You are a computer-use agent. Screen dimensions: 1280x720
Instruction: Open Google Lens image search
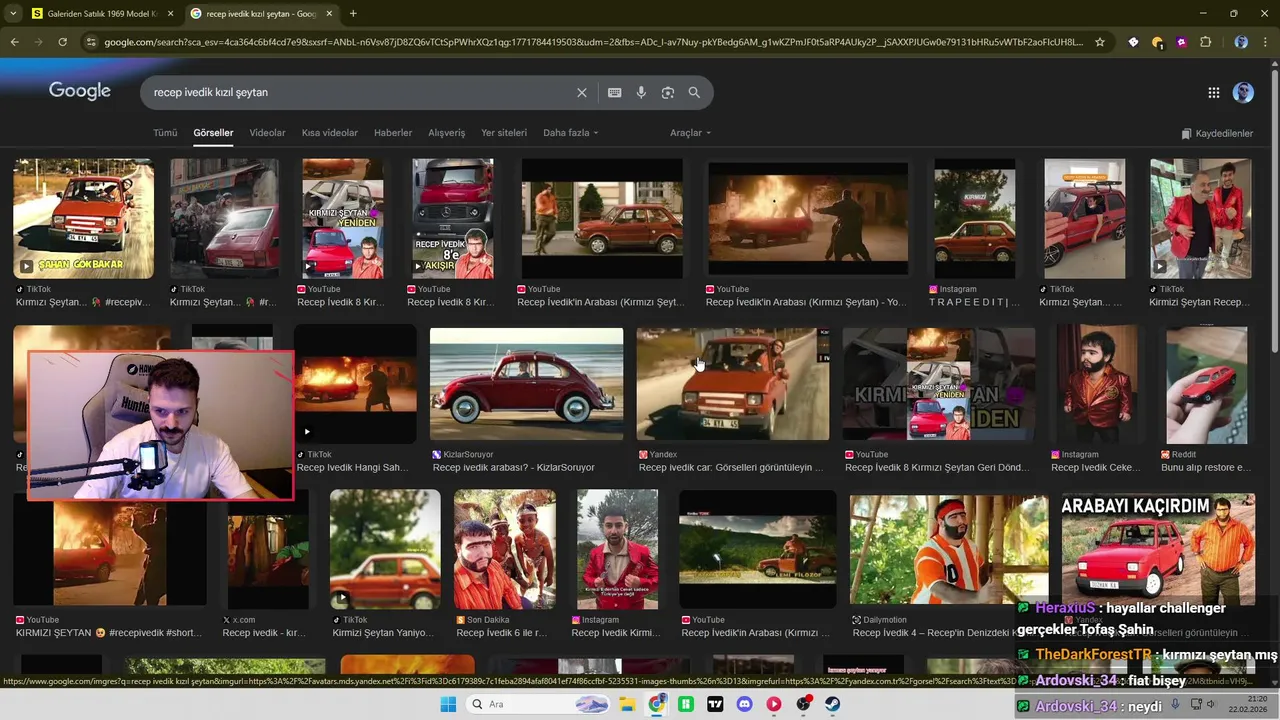668,92
